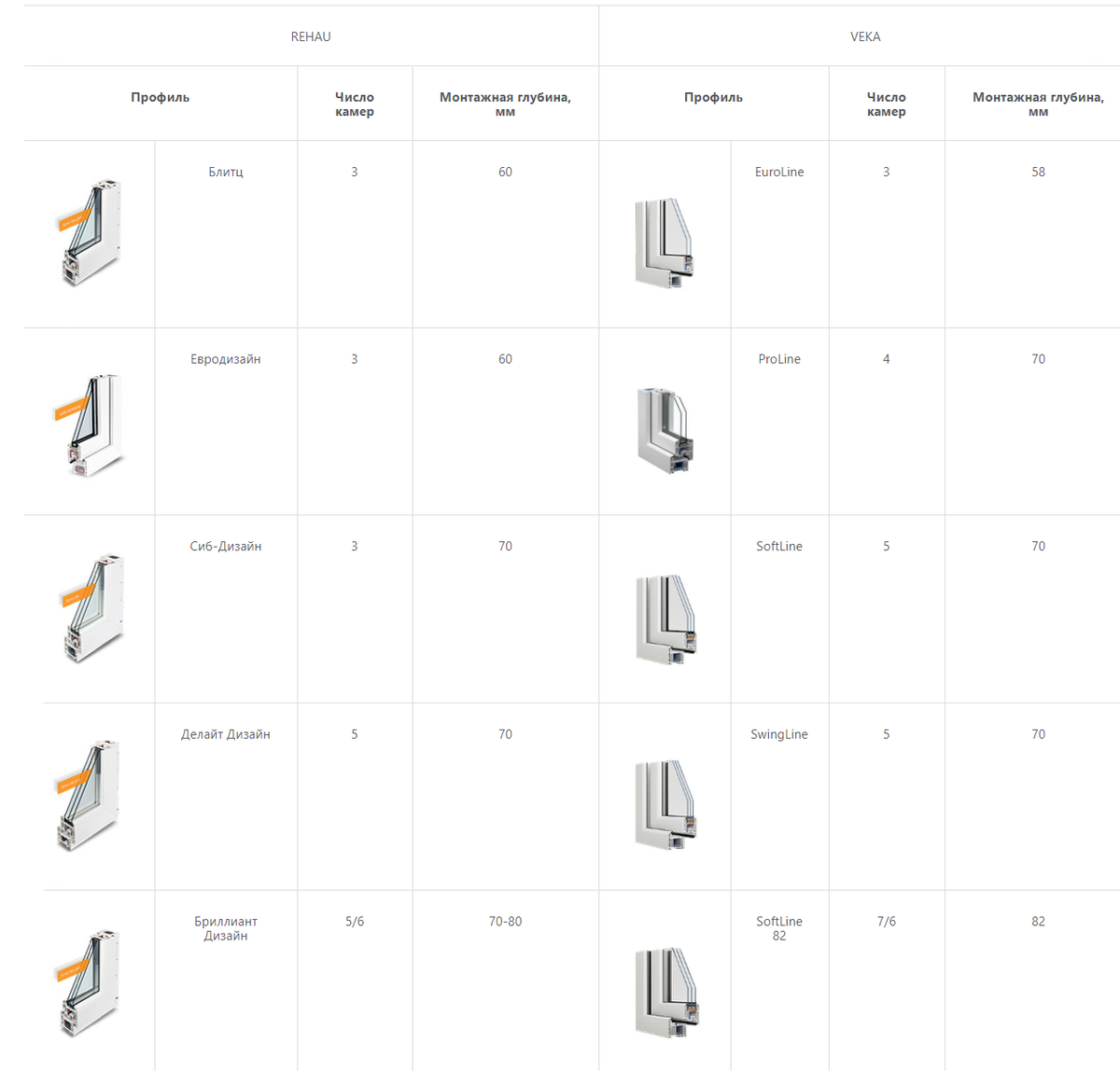Viewport: 1120px width, 1071px height.
Task: Click the chamber count 5 next to SoftLine
Action: click(x=887, y=546)
